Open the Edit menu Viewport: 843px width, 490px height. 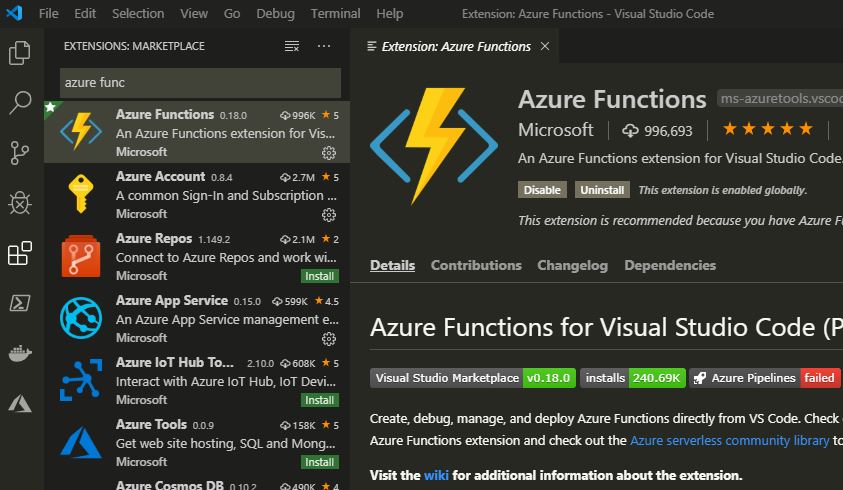[x=85, y=13]
